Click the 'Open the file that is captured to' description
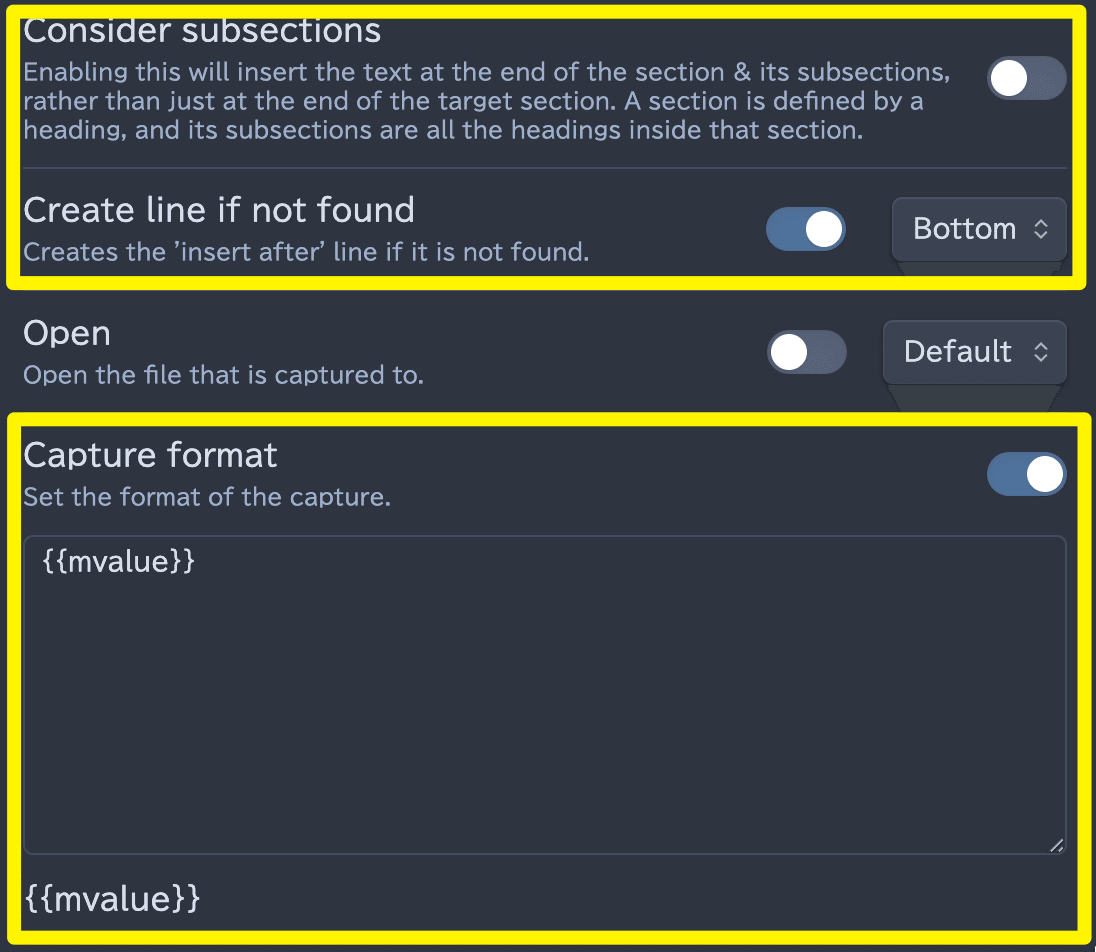Image resolution: width=1096 pixels, height=952 pixels. (224, 375)
